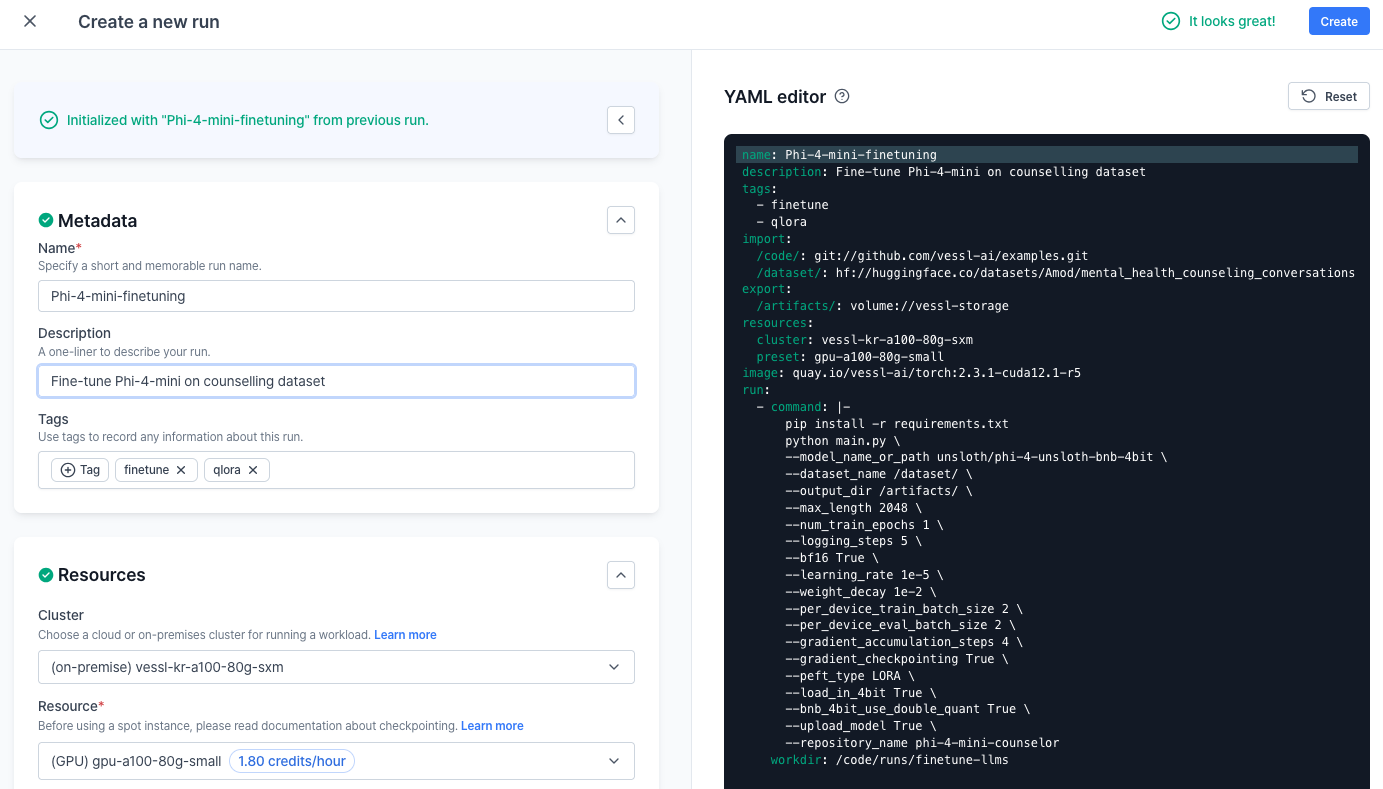
Task: Click the '--logging_steps 5' line
Action: 853,541
